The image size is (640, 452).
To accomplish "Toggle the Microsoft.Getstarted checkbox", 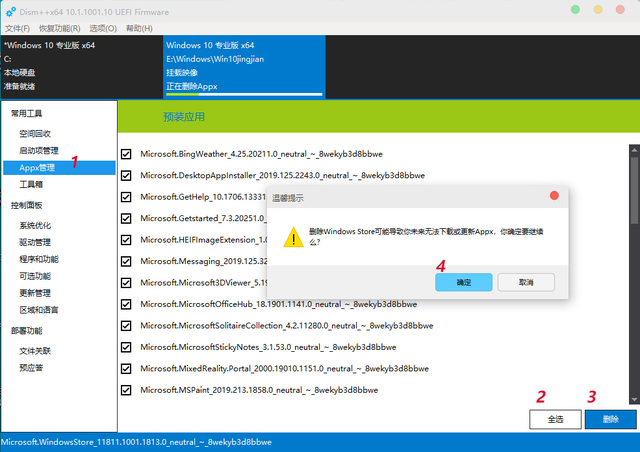I will [x=126, y=218].
